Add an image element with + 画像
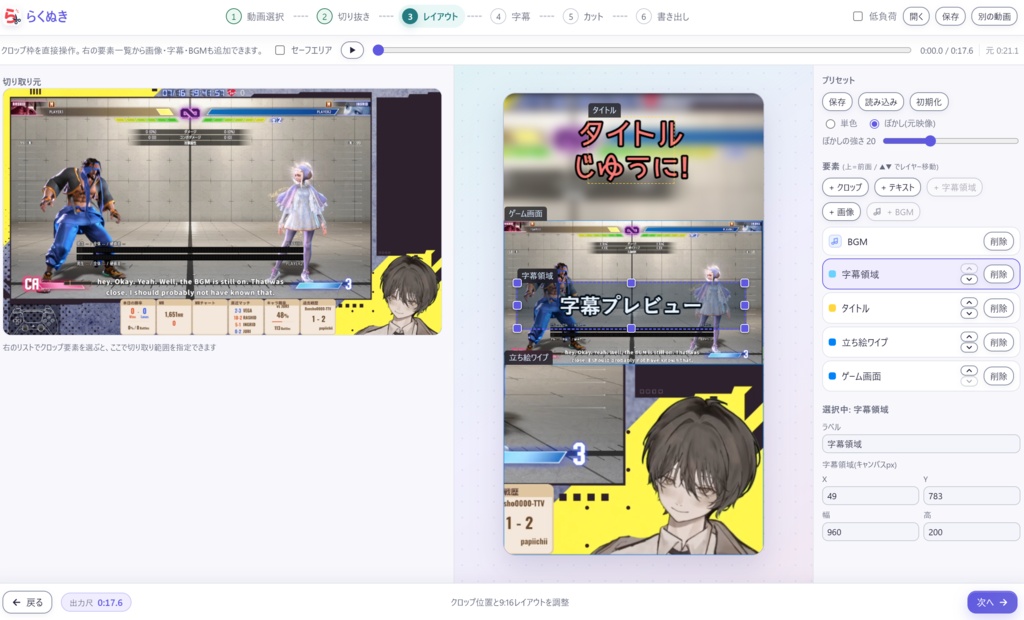 pyautogui.click(x=841, y=212)
